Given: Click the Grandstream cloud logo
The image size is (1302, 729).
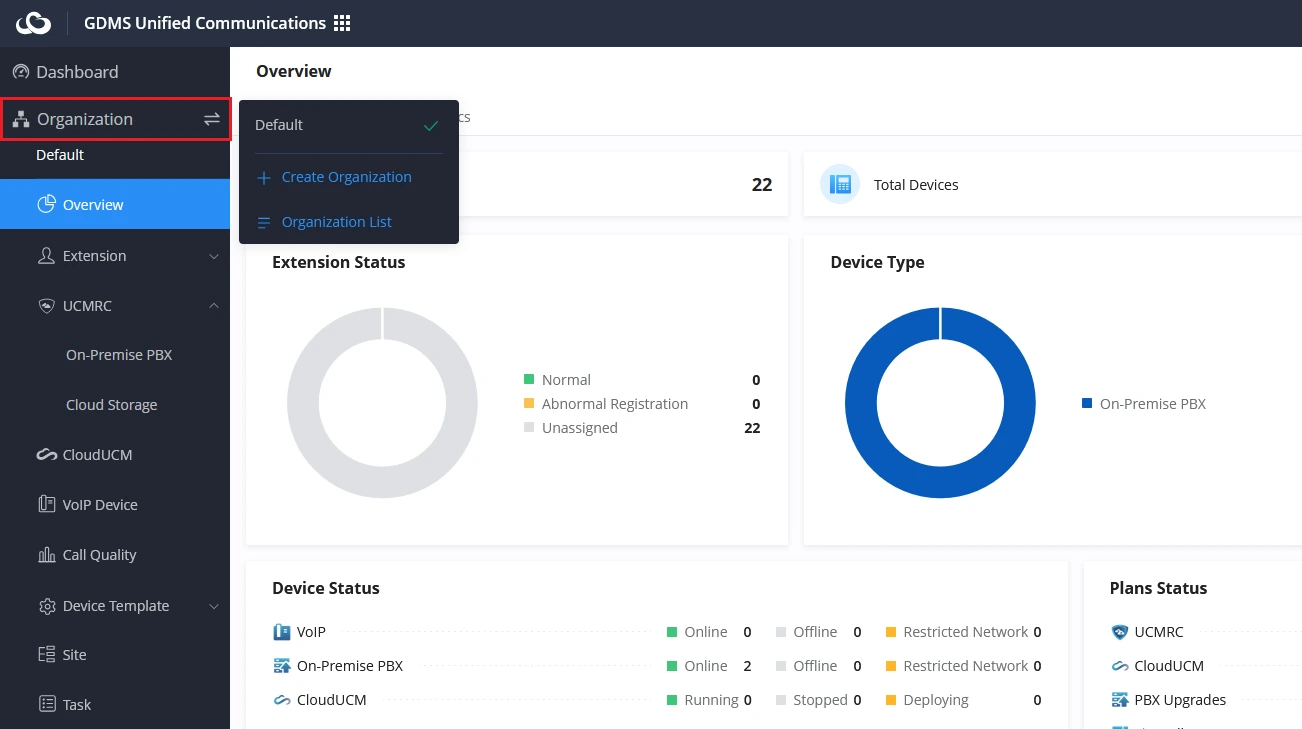Looking at the screenshot, I should pyautogui.click(x=33, y=23).
